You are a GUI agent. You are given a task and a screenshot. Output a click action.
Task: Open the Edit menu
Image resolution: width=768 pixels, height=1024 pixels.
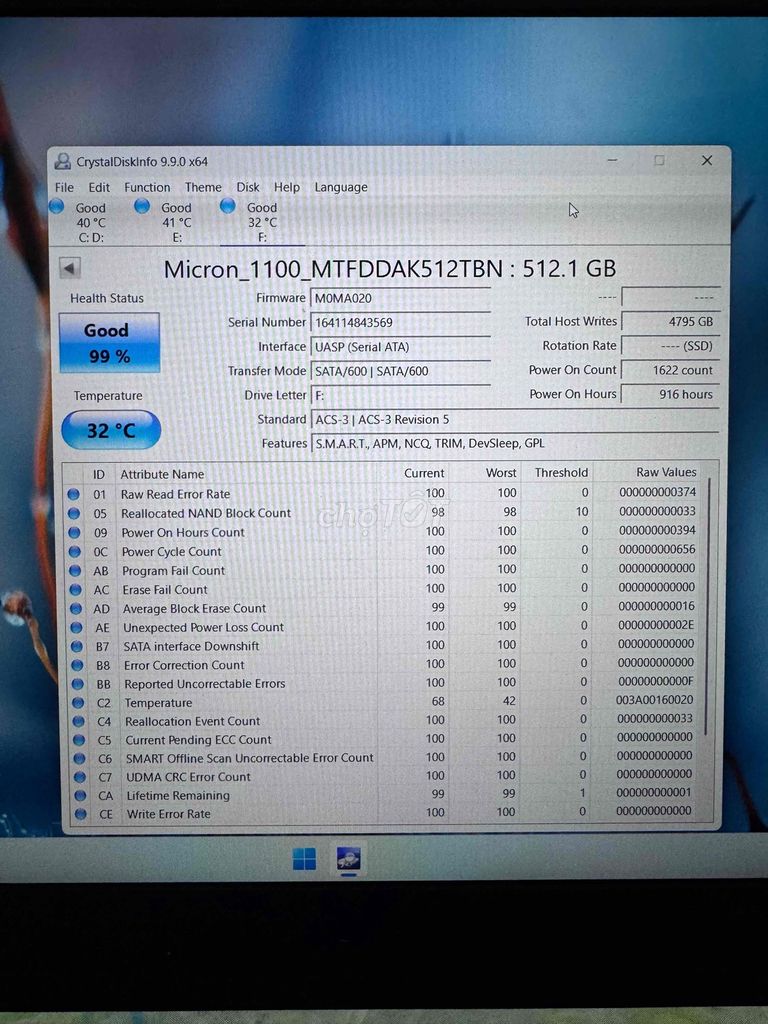pos(99,187)
